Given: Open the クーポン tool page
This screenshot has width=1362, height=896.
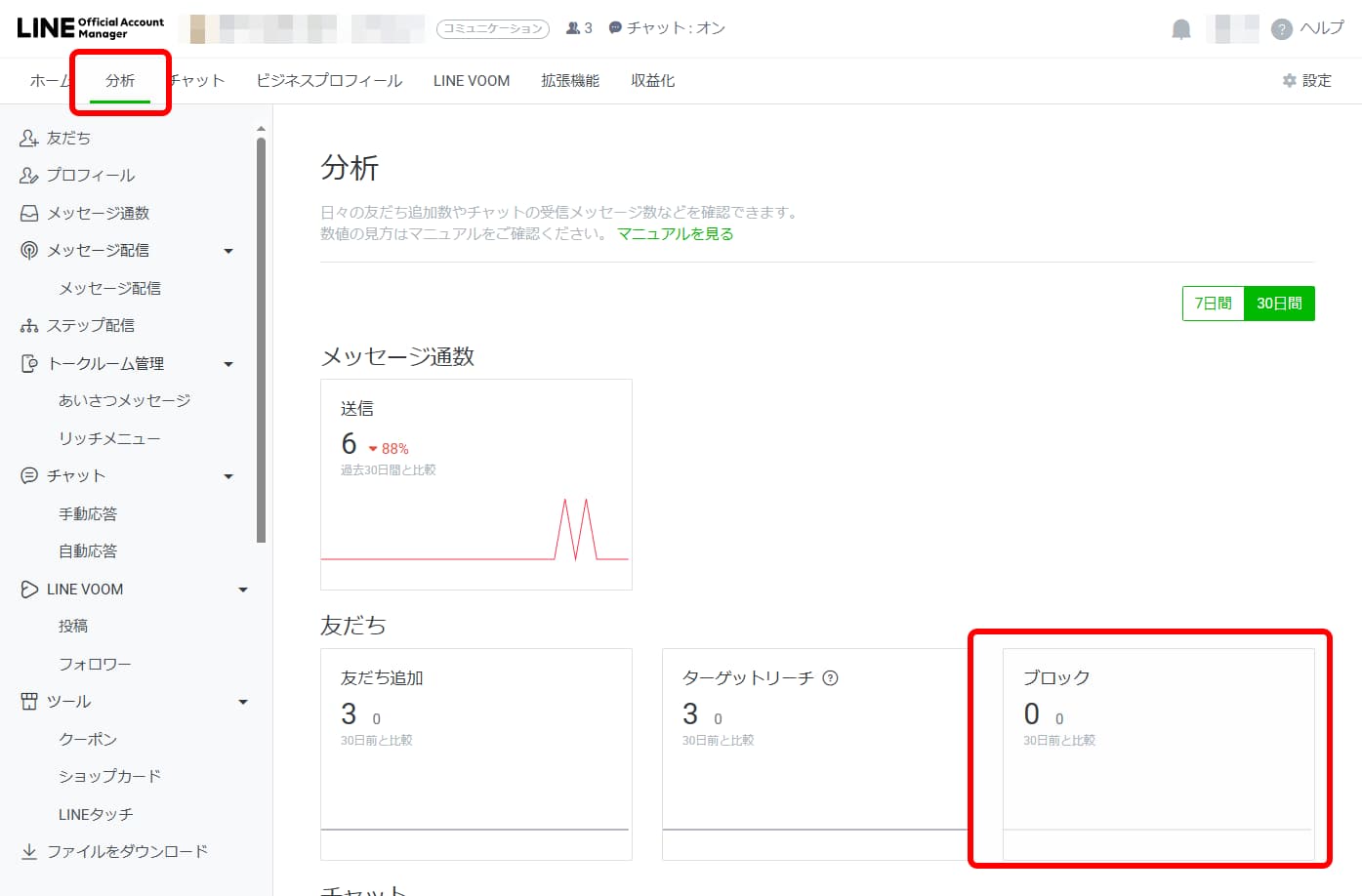Looking at the screenshot, I should tap(89, 739).
